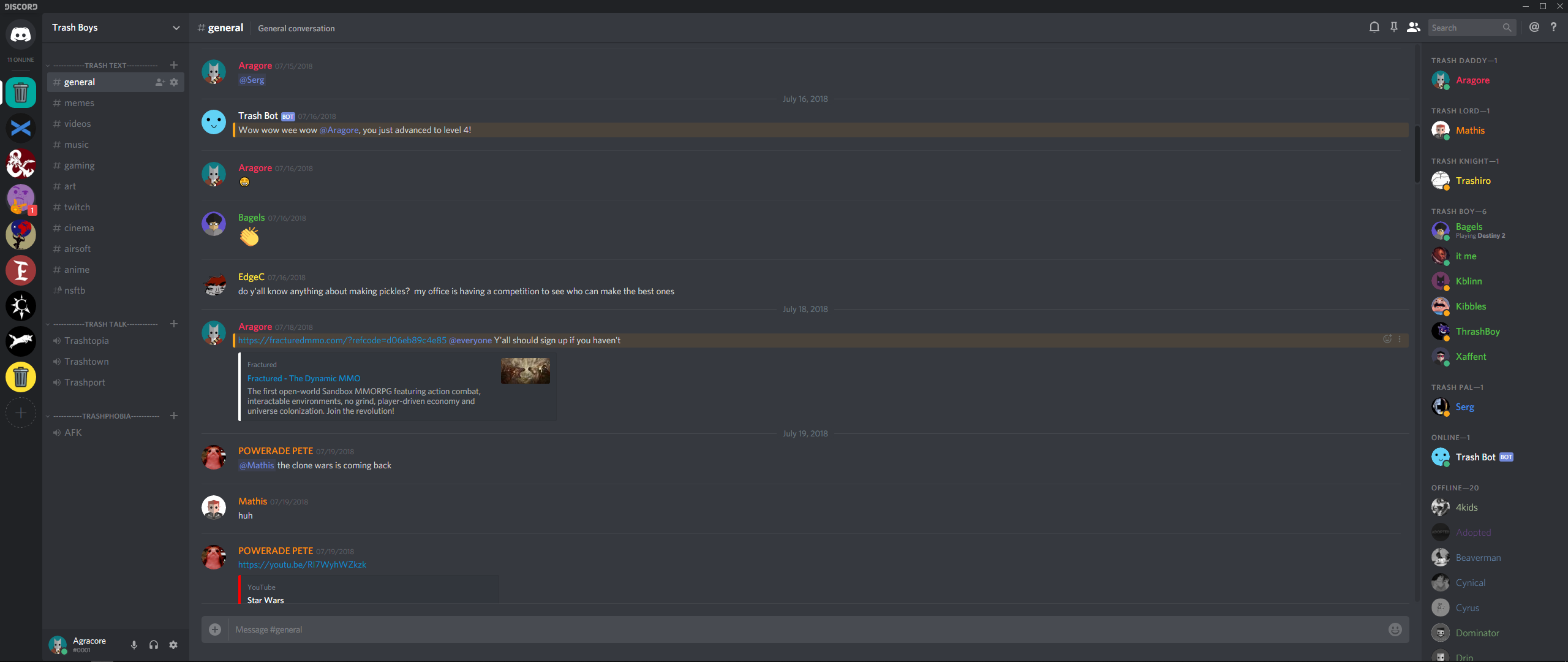Click the chat area vertical scrollbar

click(x=1417, y=153)
